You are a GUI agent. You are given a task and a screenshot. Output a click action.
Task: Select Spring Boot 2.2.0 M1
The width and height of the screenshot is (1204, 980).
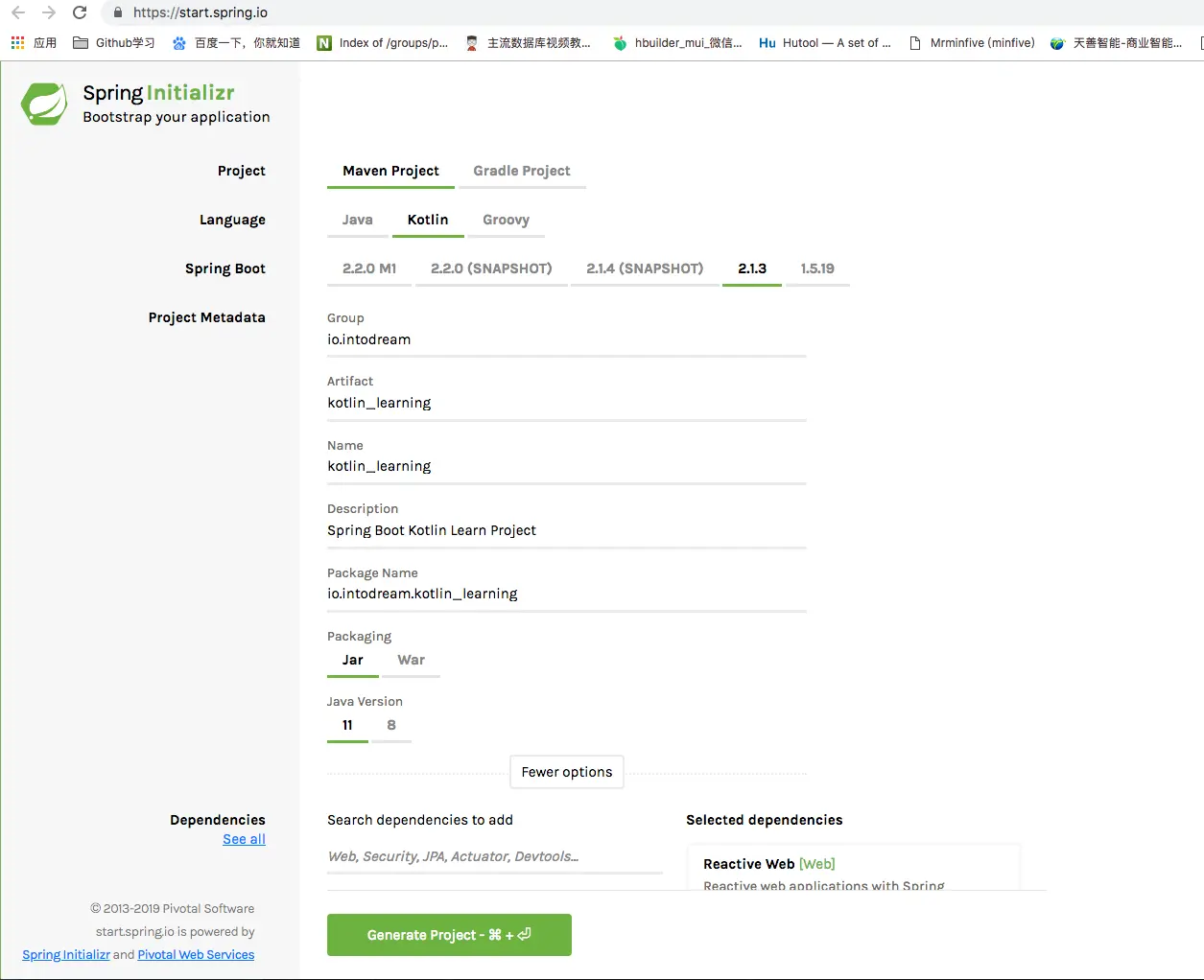click(369, 268)
